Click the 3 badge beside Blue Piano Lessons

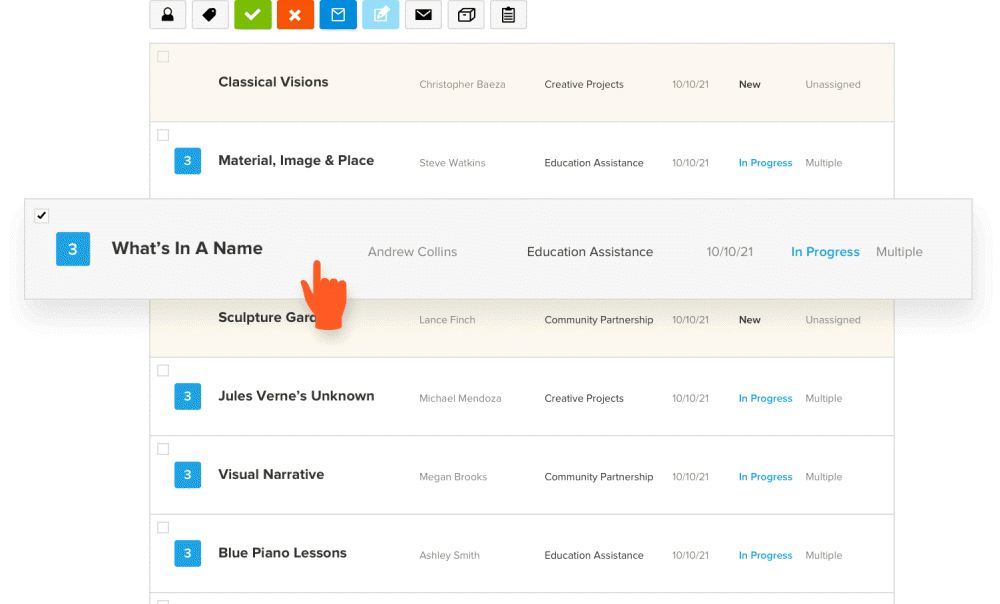[187, 553]
